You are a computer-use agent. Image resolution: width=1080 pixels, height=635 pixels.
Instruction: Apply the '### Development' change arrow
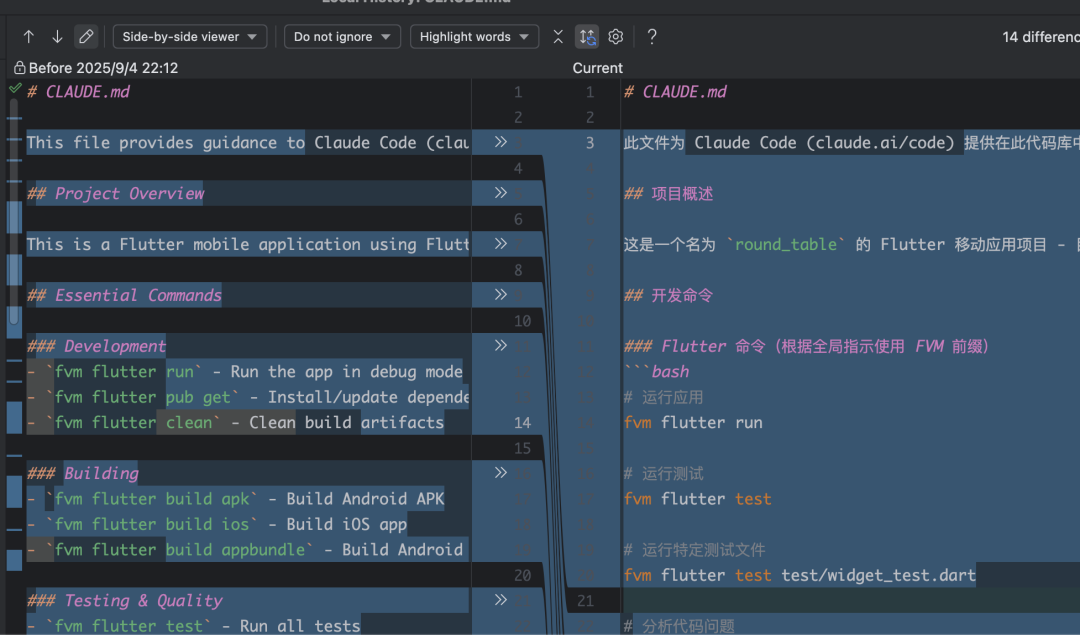tap(501, 345)
